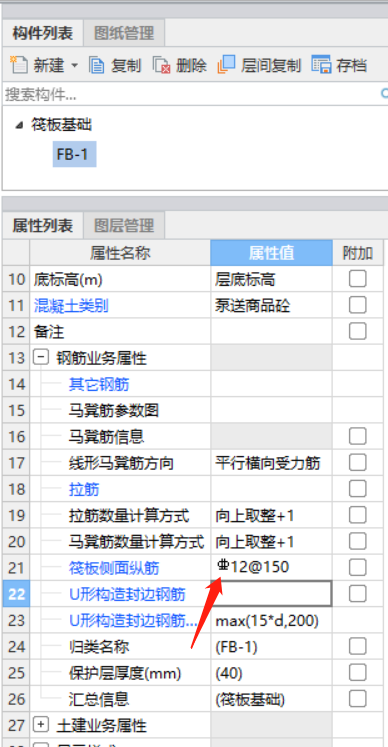This screenshot has width=388, height=747.
Task: Click the 复制 copy icon
Action: [97, 65]
